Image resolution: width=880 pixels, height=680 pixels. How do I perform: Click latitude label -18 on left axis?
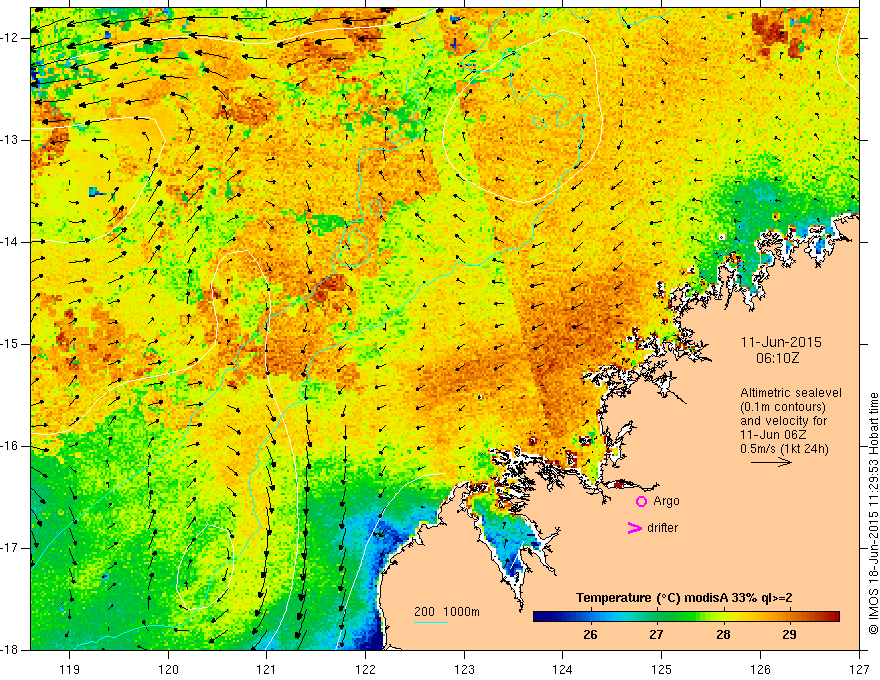click(x=11, y=650)
